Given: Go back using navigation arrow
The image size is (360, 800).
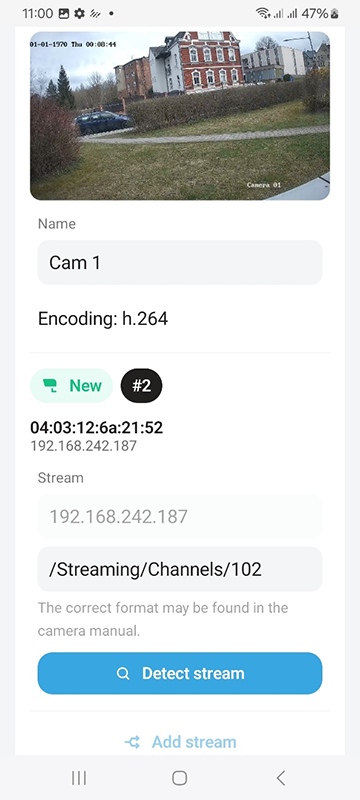Looking at the screenshot, I should pyautogui.click(x=280, y=778).
